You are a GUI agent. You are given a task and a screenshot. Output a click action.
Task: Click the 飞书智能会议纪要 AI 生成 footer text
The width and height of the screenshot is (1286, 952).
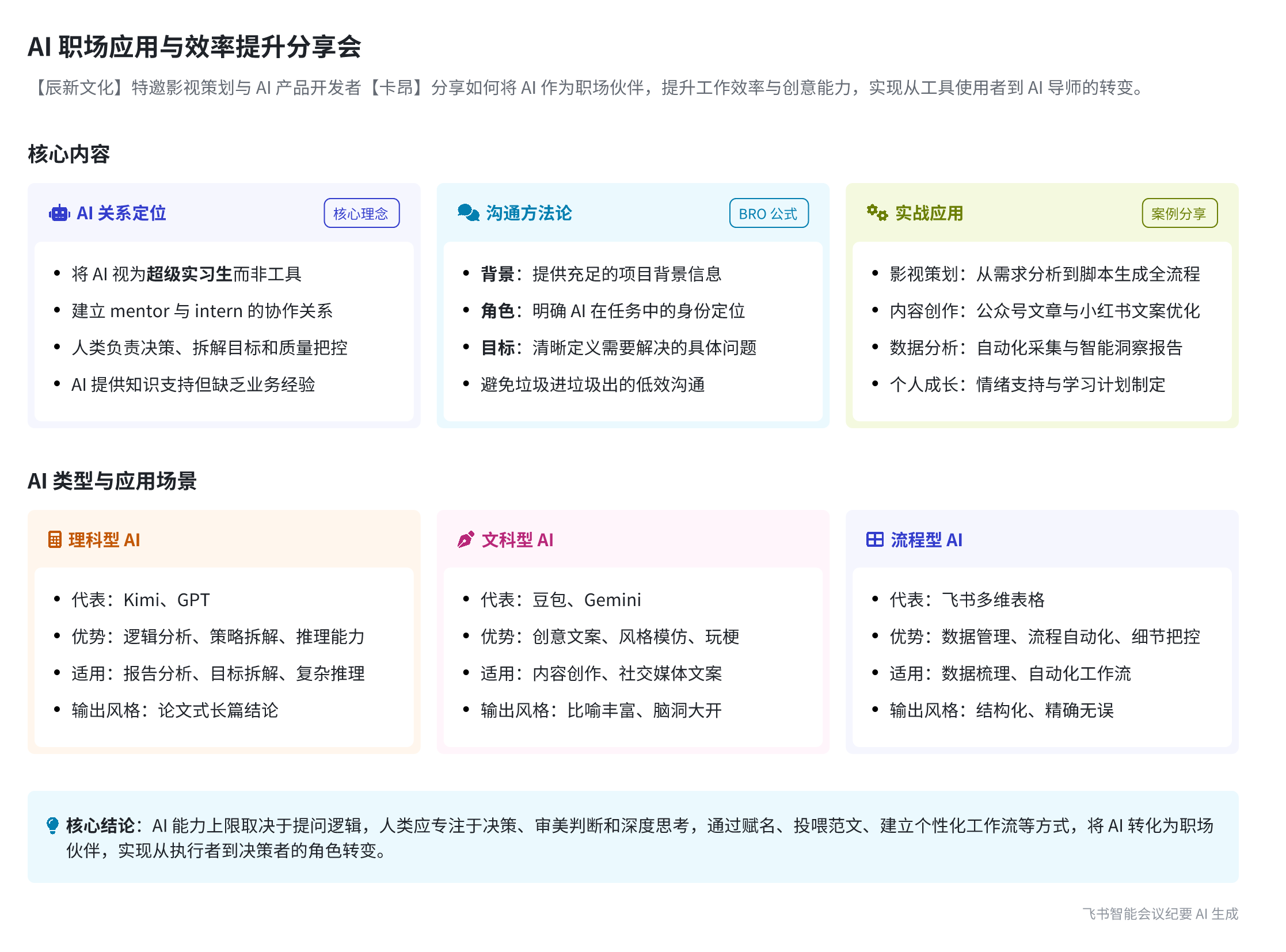click(x=1160, y=913)
